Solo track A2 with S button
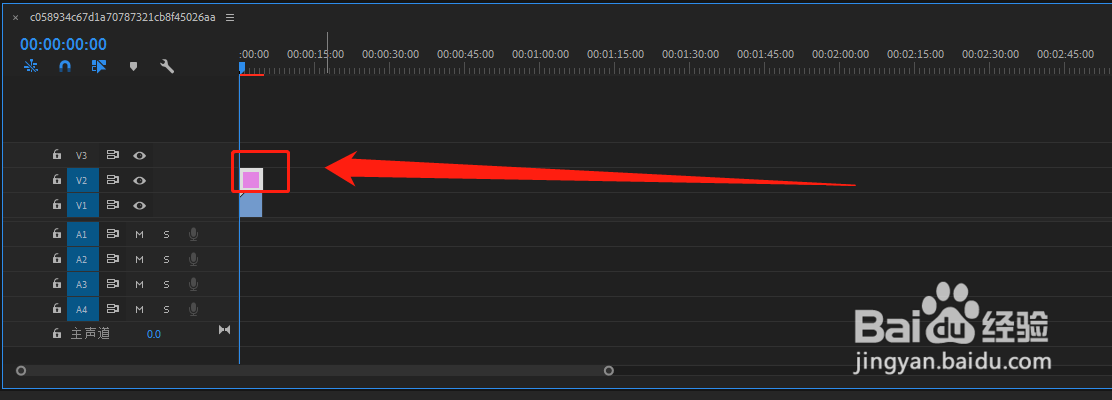This screenshot has width=1112, height=400. pos(167,260)
